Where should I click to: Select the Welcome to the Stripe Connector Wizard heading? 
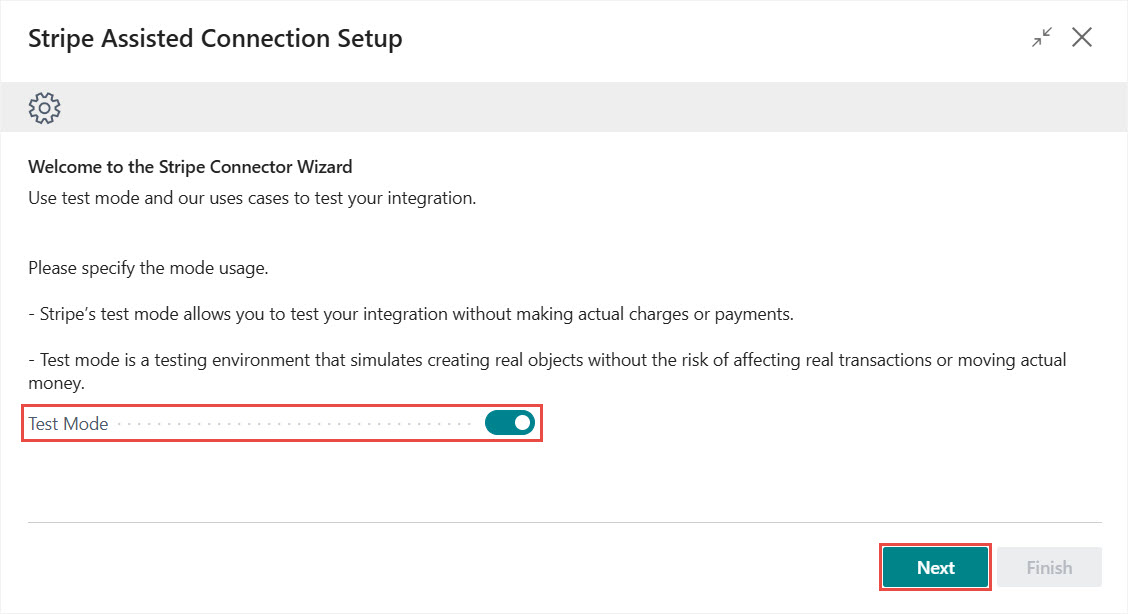pos(190,167)
